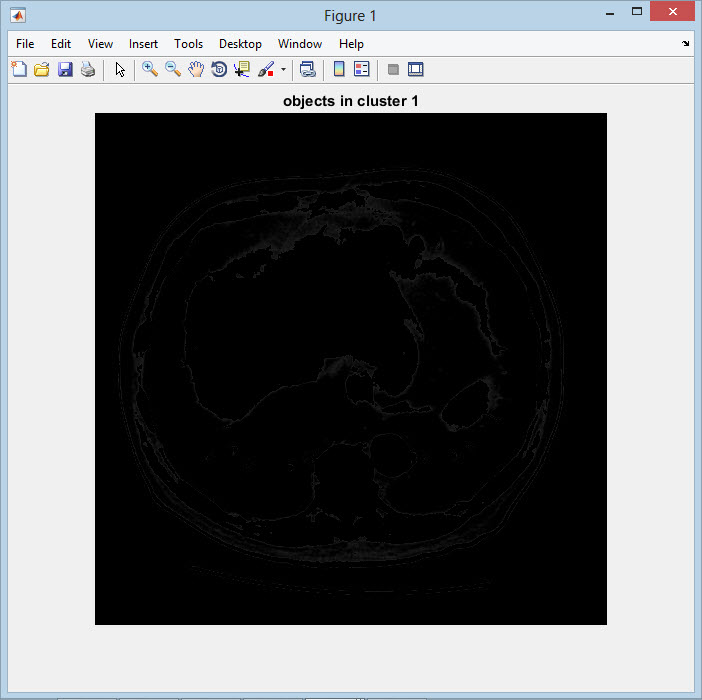Open the Desktop menu
This screenshot has height=700, width=702.
[x=240, y=44]
